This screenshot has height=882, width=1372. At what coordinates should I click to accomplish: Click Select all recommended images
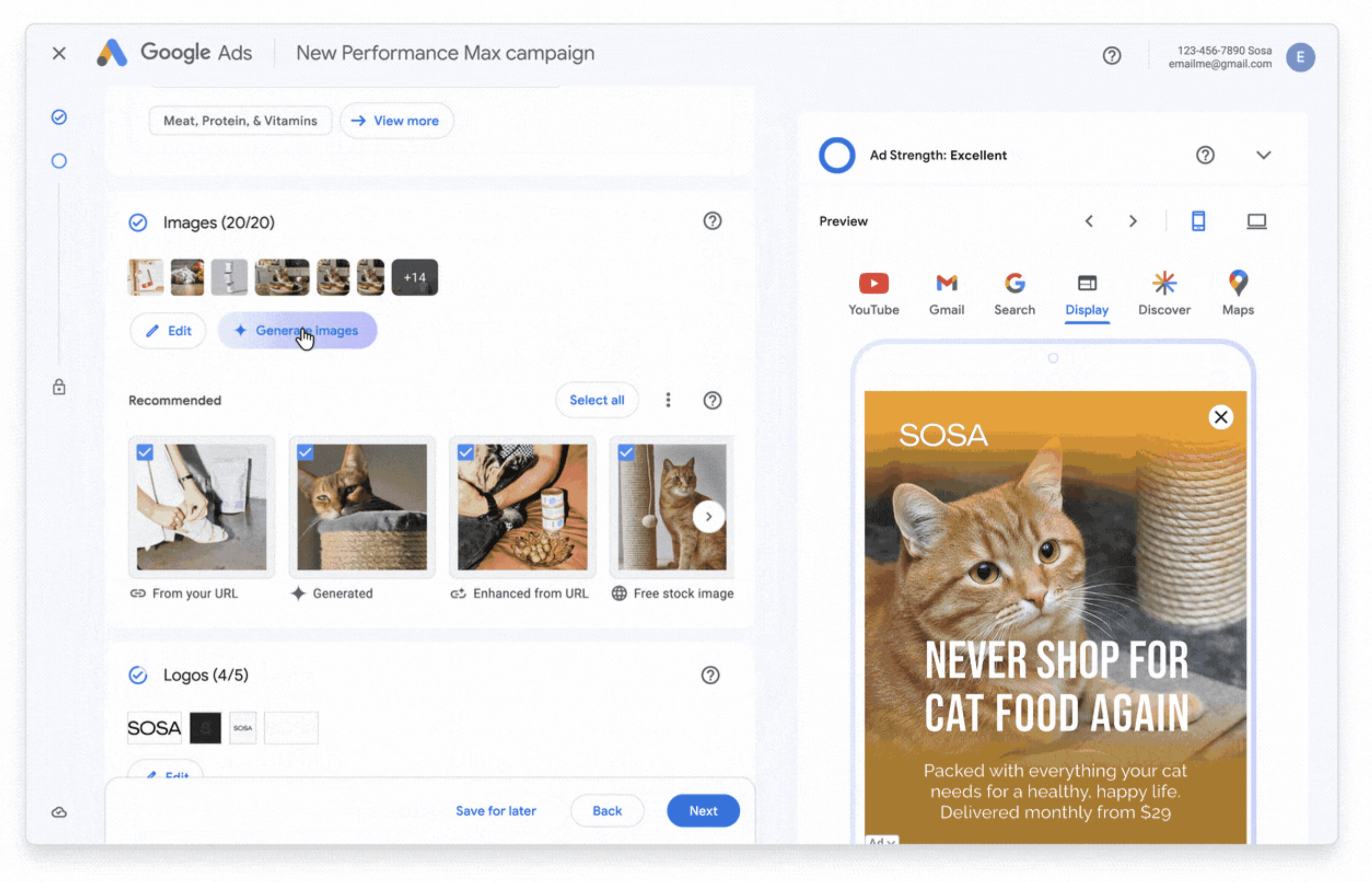[596, 400]
